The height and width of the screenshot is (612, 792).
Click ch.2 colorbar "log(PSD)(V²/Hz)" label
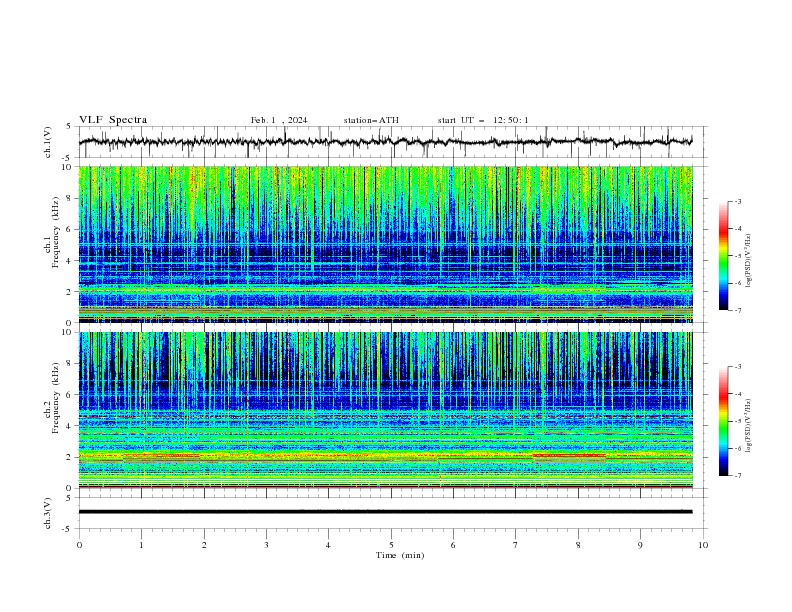[x=749, y=426]
